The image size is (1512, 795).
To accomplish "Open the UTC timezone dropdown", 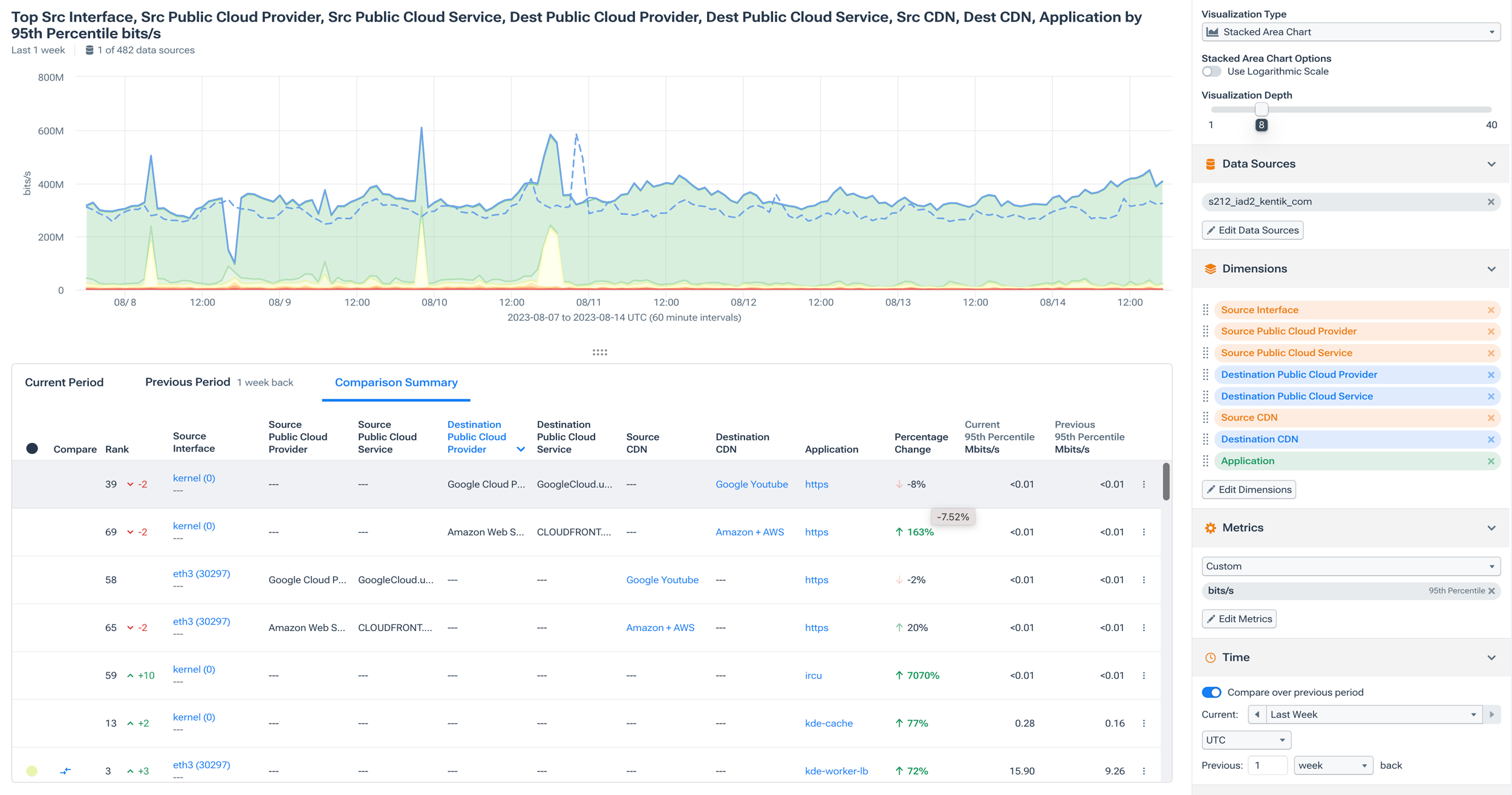I will (x=1246, y=739).
